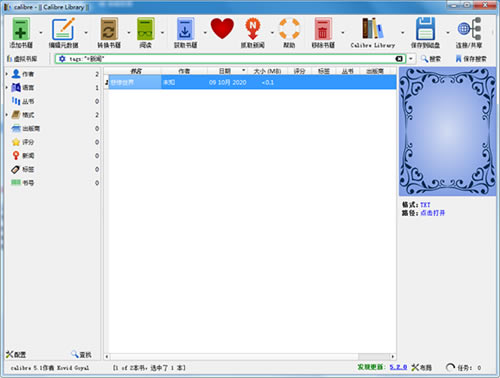Click the Search (搜索) button
This screenshot has width=500, height=378.
tap(431, 59)
